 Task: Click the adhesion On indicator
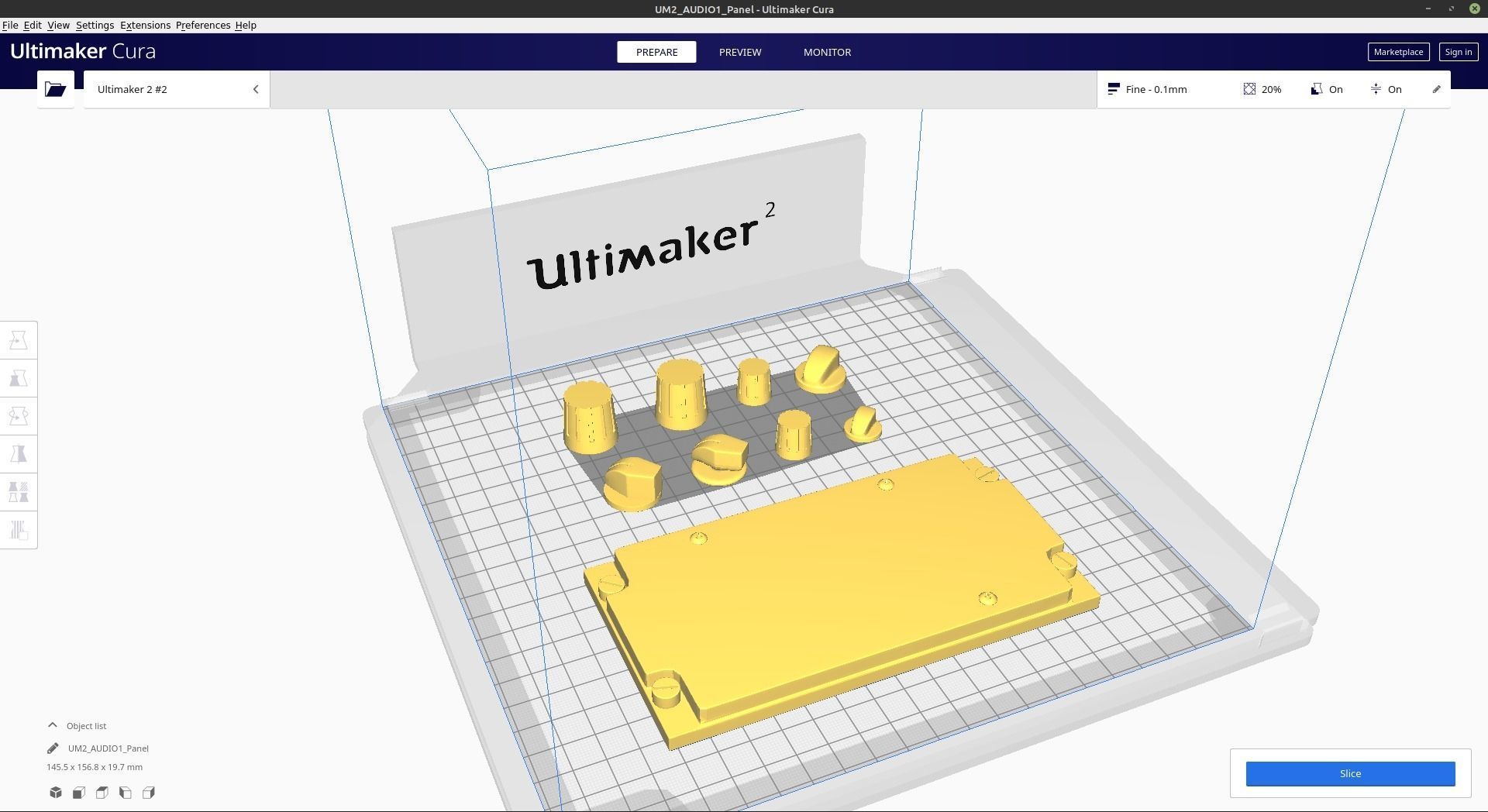1386,89
